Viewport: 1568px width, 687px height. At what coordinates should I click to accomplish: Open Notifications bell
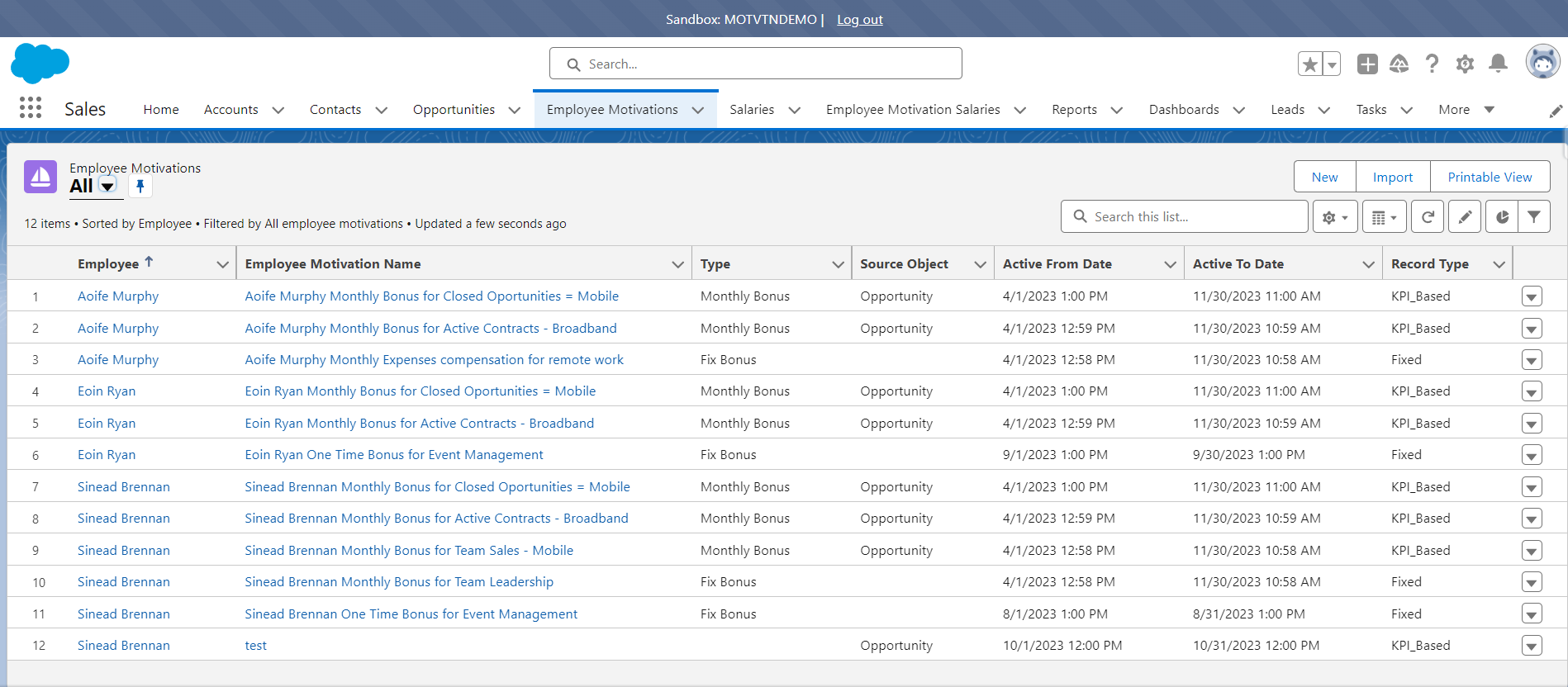(1498, 64)
